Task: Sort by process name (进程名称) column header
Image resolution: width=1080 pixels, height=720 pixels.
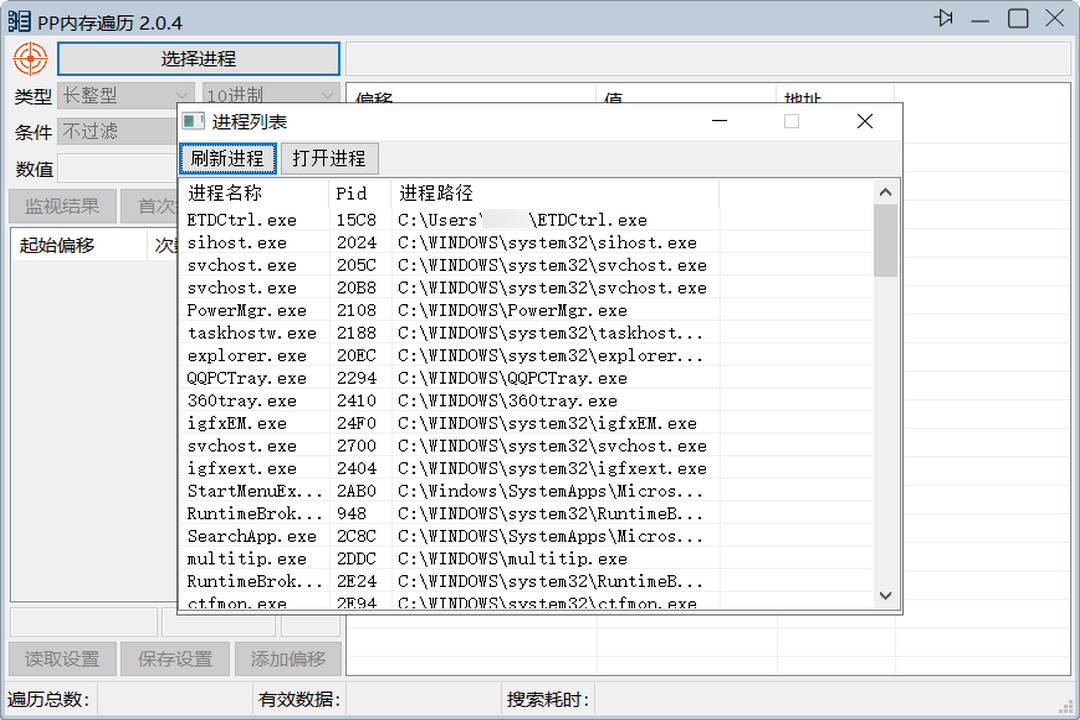Action: click(x=225, y=193)
